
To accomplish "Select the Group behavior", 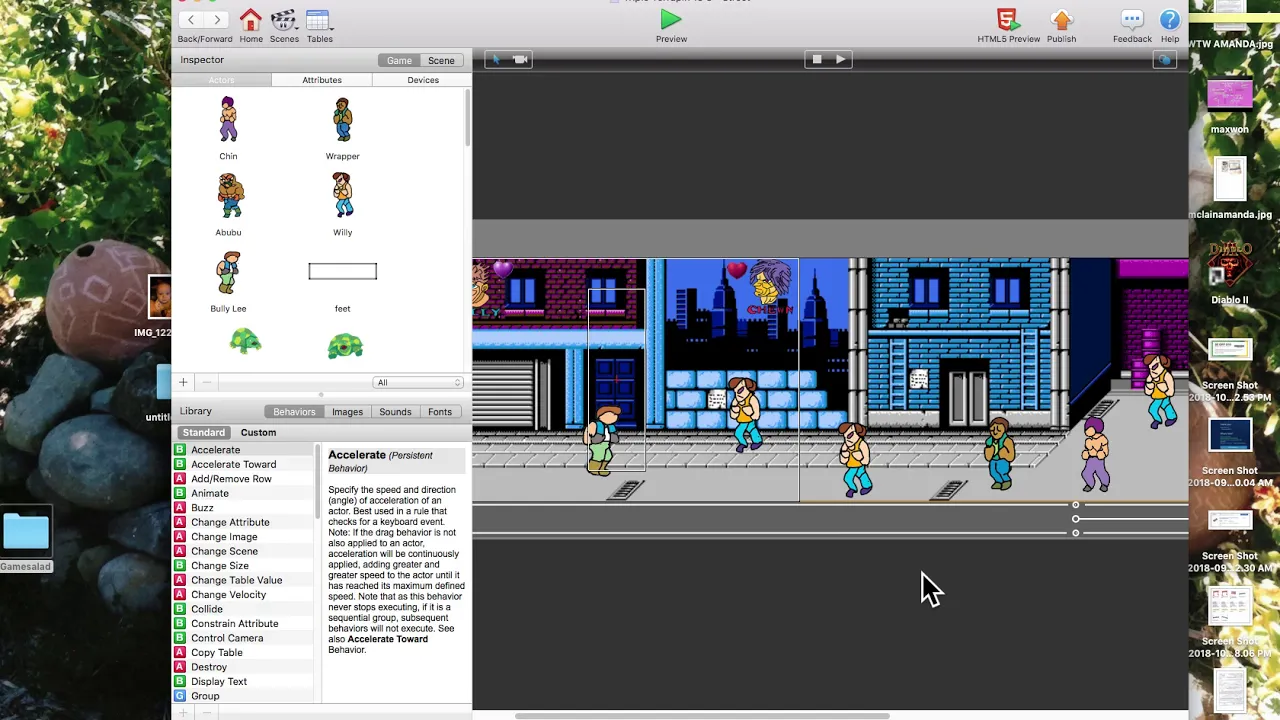I will (x=244, y=696).
